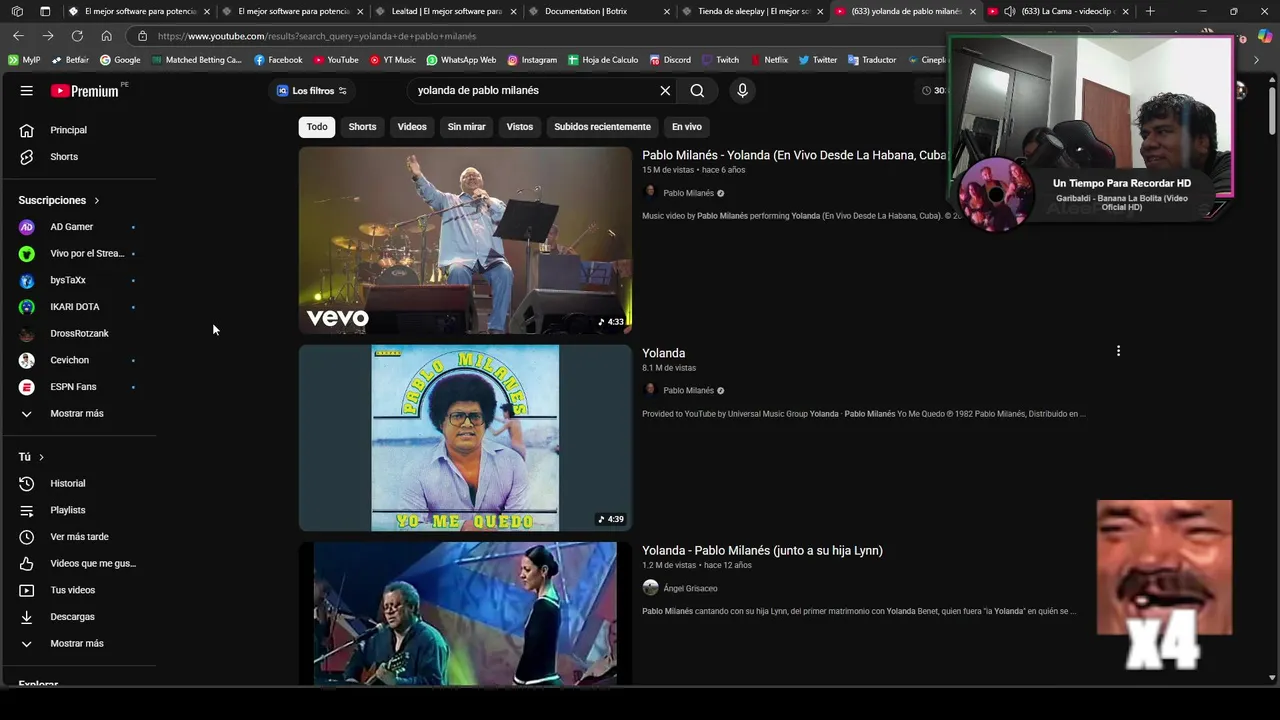Viewport: 1280px width, 720px height.
Task: Open the Yolanda junto a su hija Lynn title
Action: pyautogui.click(x=762, y=551)
